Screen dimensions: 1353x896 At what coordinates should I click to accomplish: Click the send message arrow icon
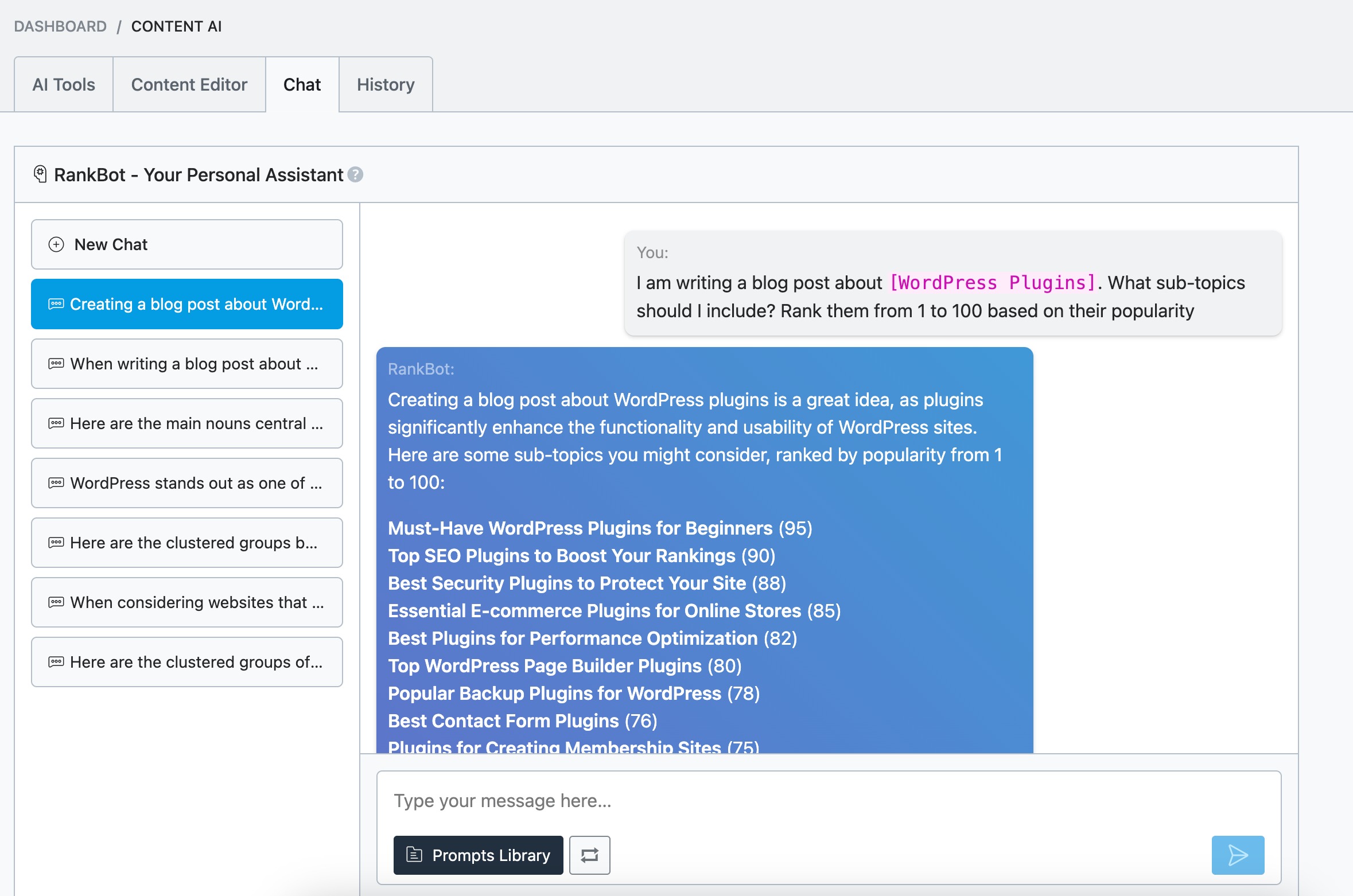(1237, 855)
